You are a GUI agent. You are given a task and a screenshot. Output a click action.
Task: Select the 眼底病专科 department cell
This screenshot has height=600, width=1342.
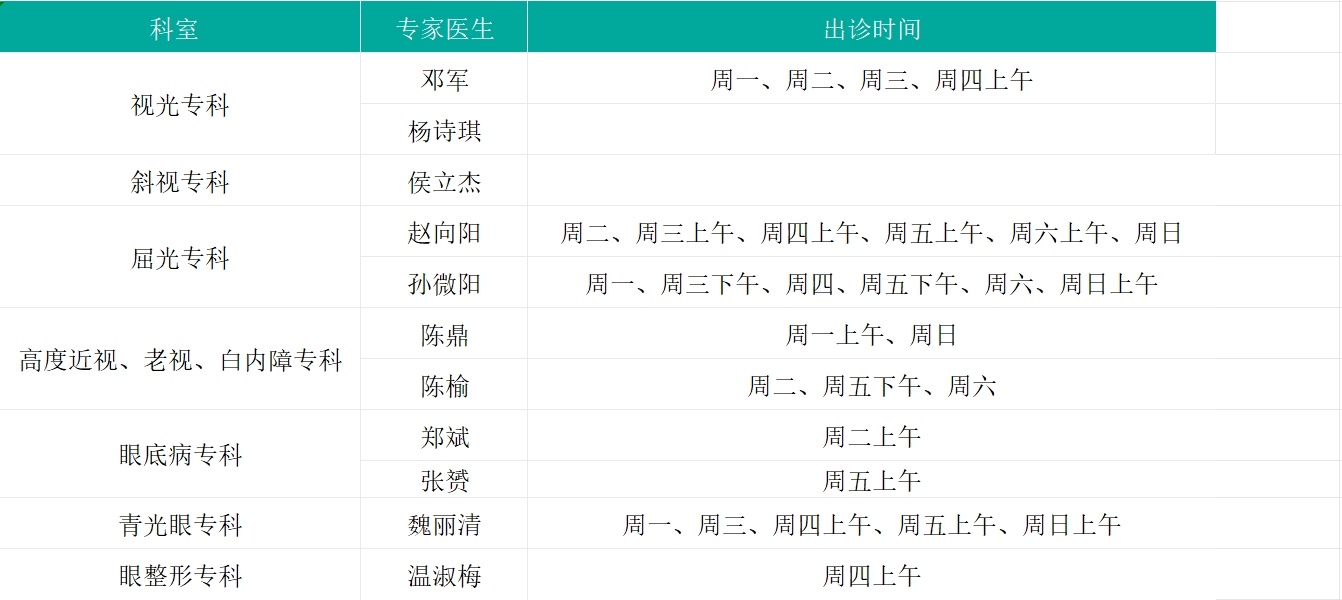pyautogui.click(x=180, y=454)
